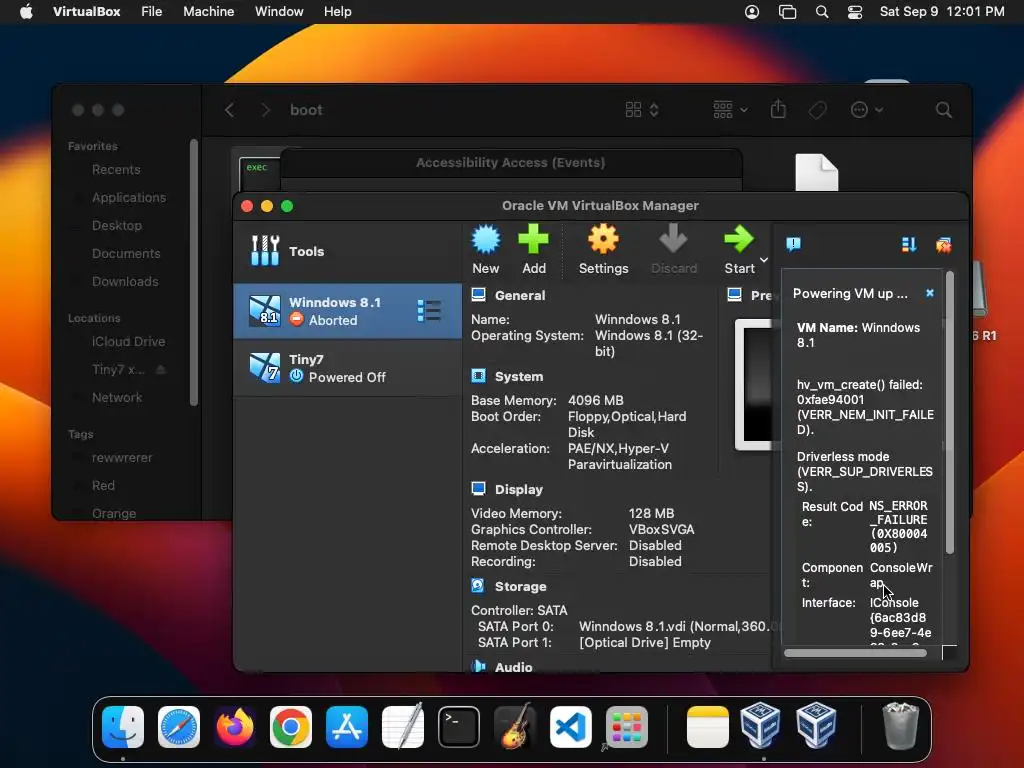Click the Spotlight search icon in menu bar
1024x768 pixels.
[x=822, y=12]
